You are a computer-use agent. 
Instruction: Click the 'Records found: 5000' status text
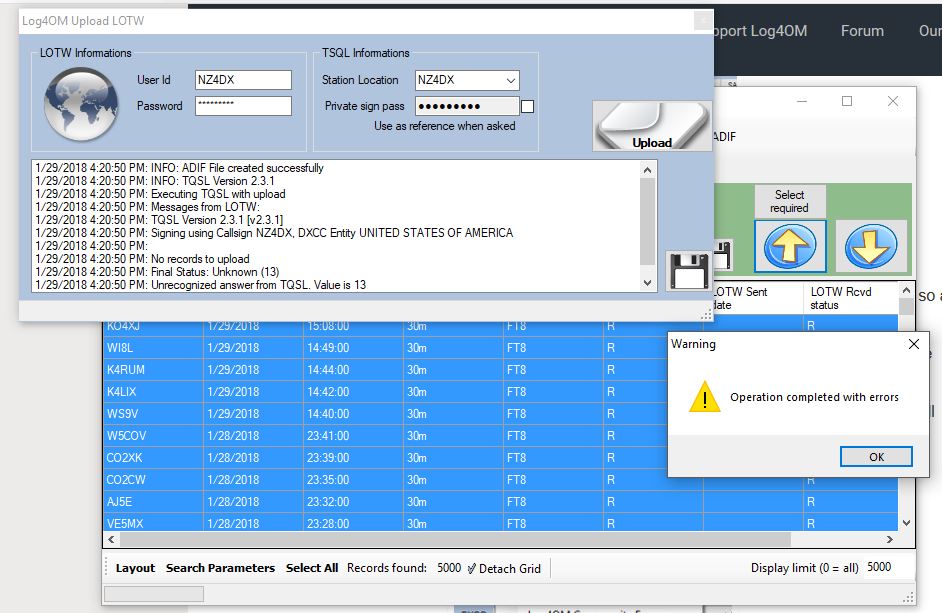click(x=404, y=568)
